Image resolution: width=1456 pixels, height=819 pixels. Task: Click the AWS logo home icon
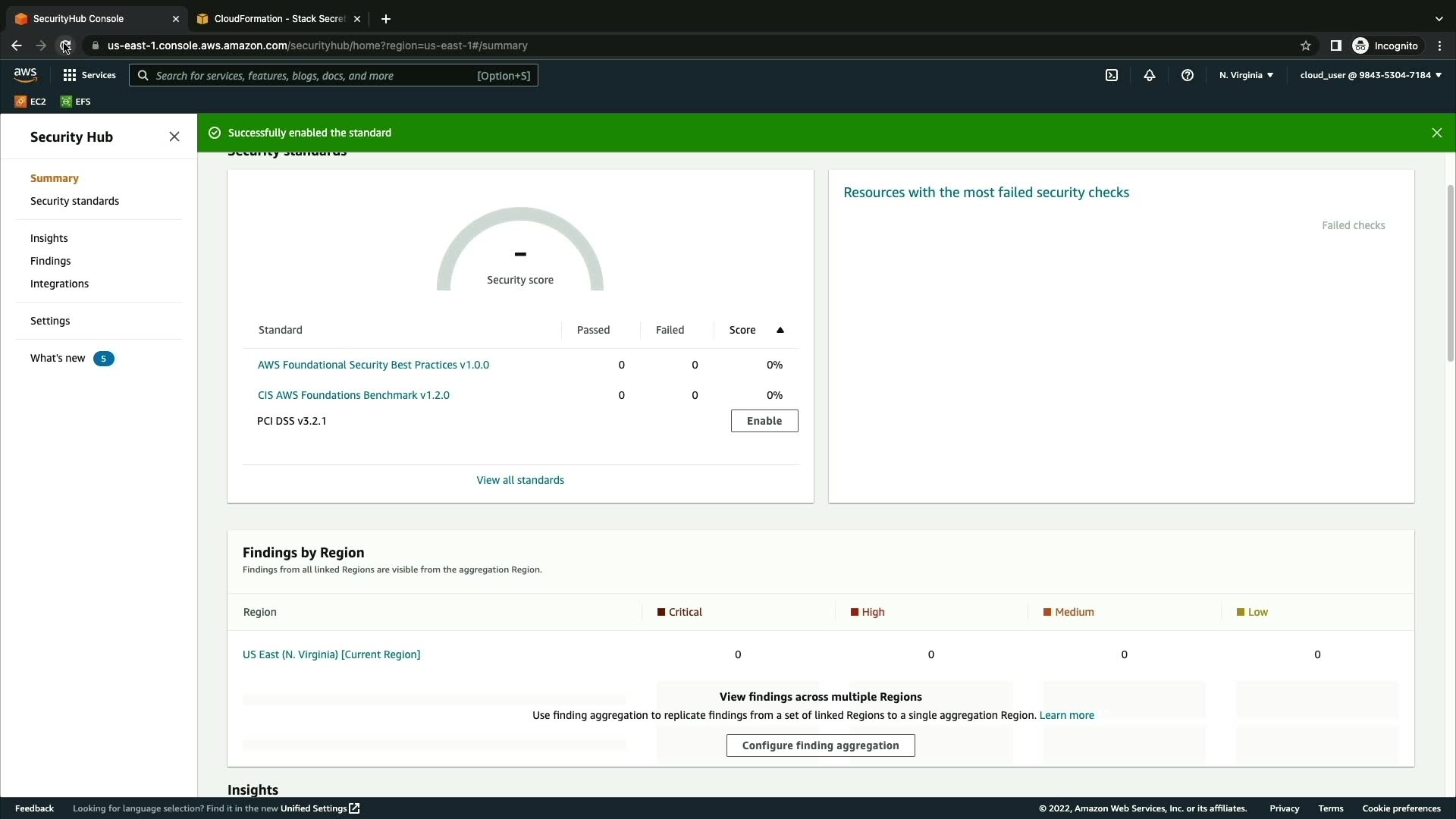[x=25, y=74]
